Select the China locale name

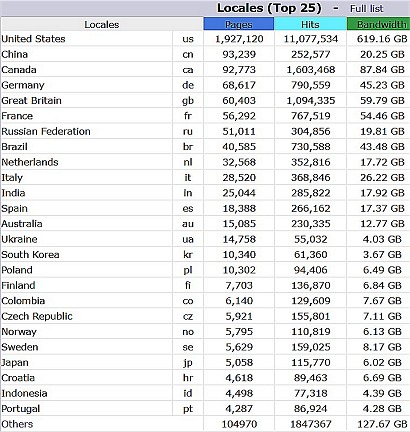(14, 54)
